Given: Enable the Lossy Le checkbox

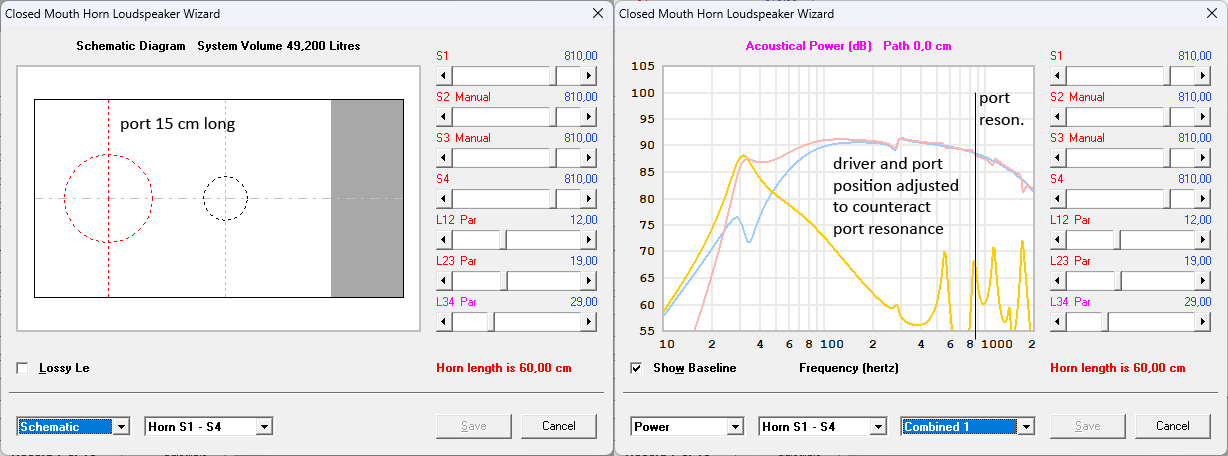Looking at the screenshot, I should click(23, 368).
